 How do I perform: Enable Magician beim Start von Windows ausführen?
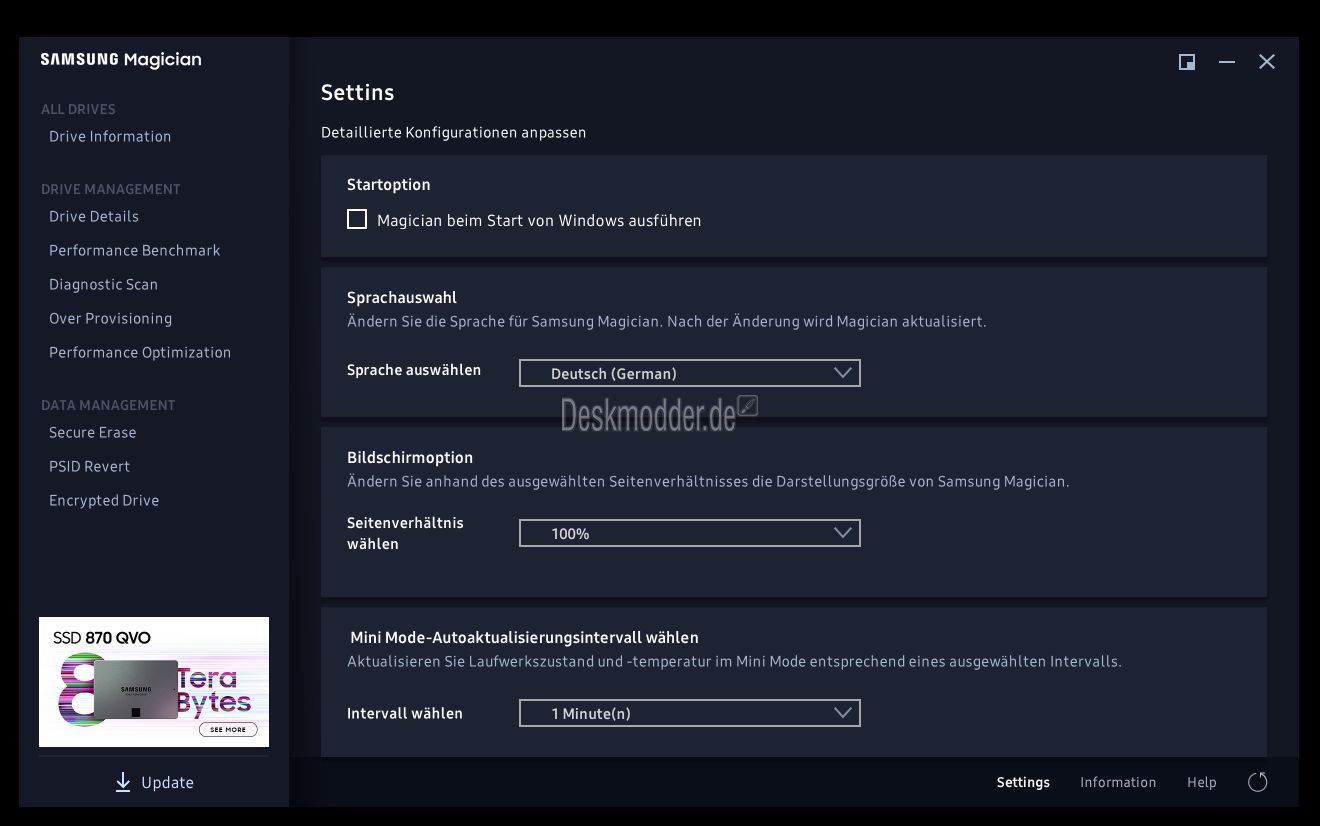tap(357, 219)
